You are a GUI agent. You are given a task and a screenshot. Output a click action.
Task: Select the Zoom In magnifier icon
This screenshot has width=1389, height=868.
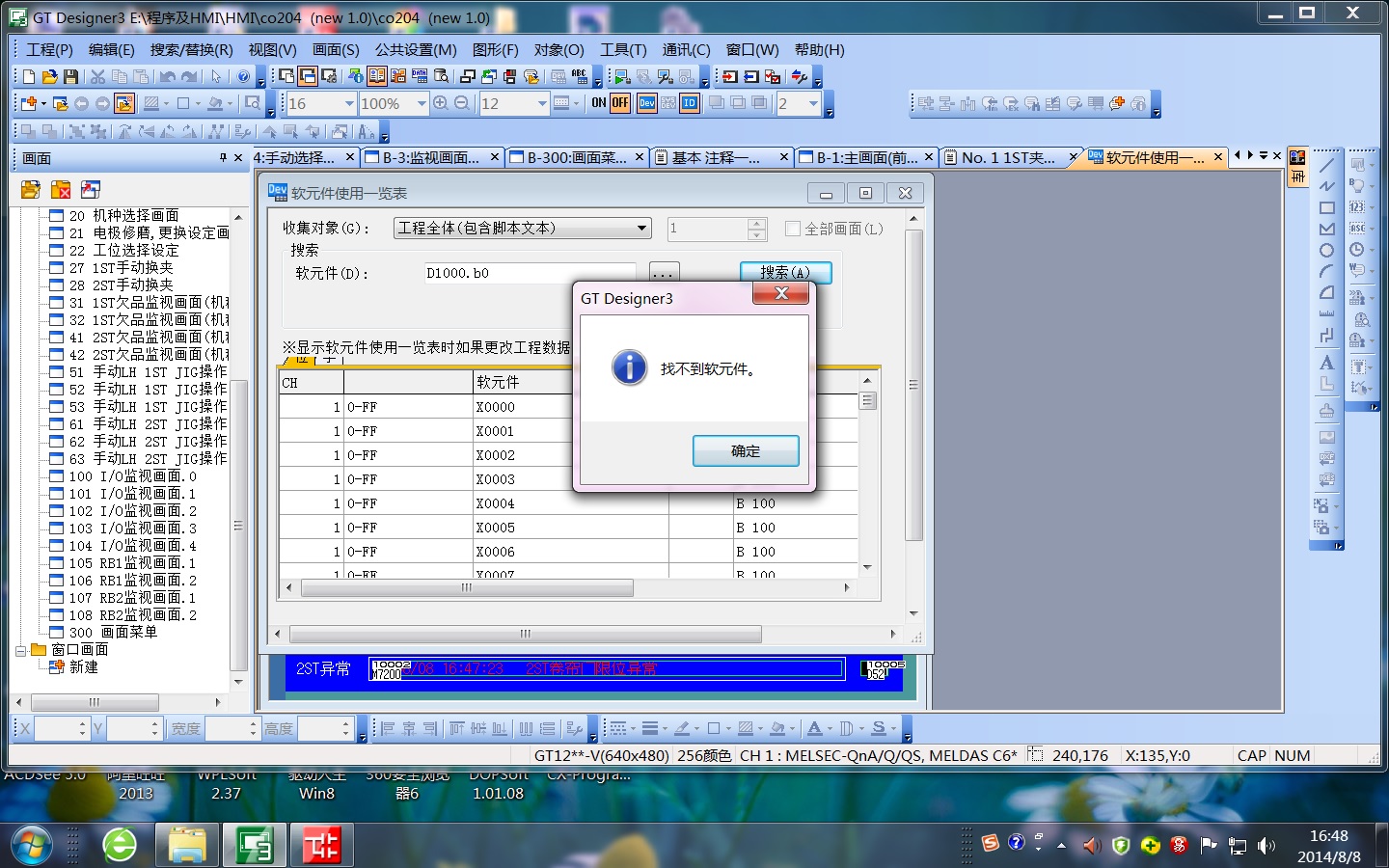click(441, 103)
